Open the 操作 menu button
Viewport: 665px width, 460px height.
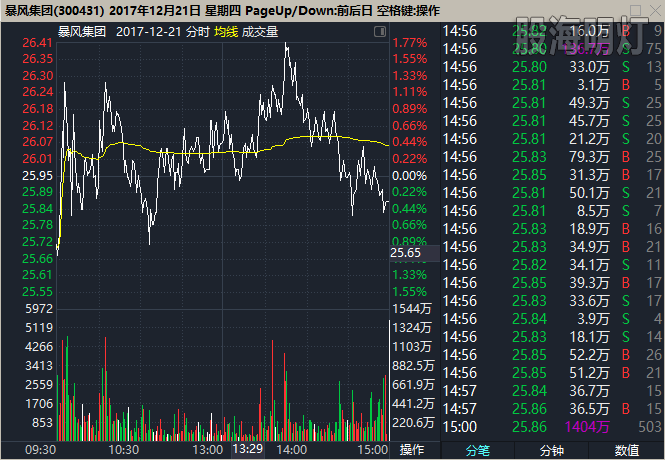coord(412,450)
